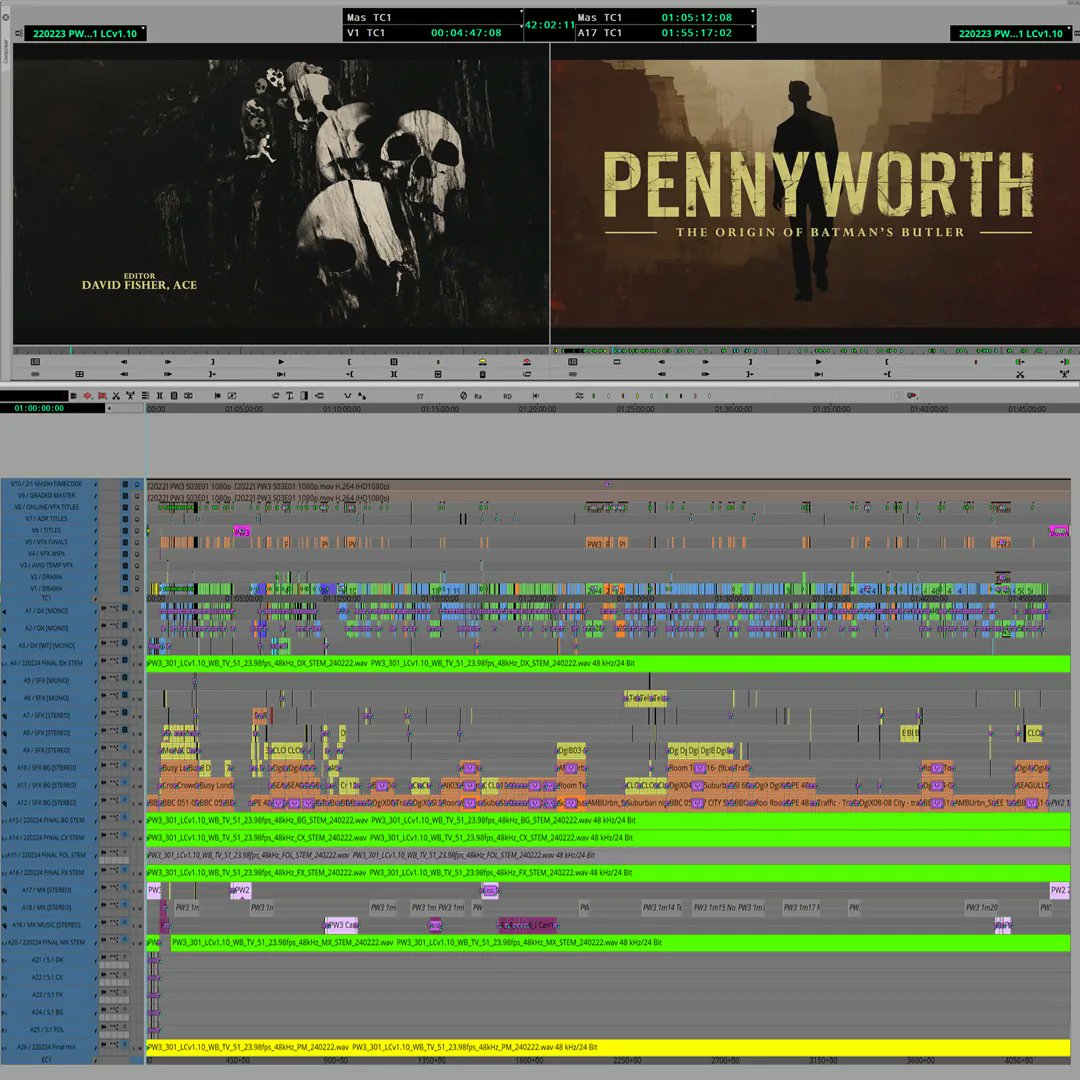Open timeline fast menu hamburger
The image size is (1080, 1080).
[x=73, y=395]
